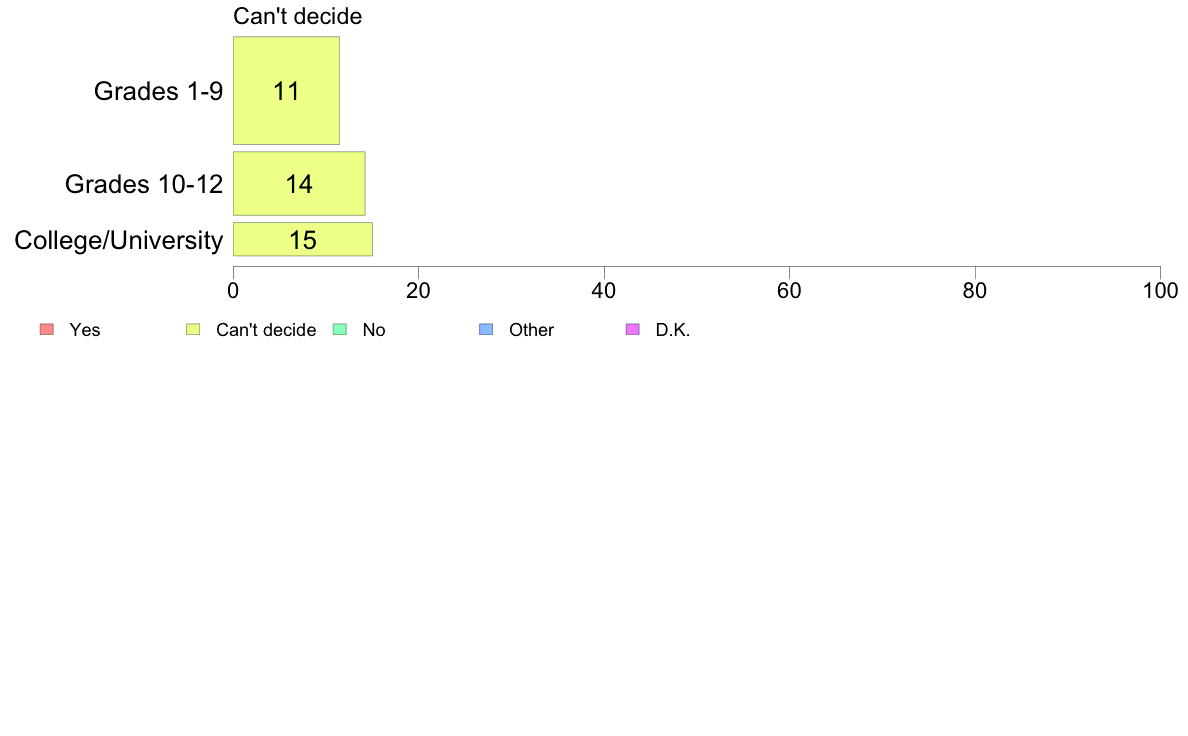Click the No legend text

click(374, 330)
